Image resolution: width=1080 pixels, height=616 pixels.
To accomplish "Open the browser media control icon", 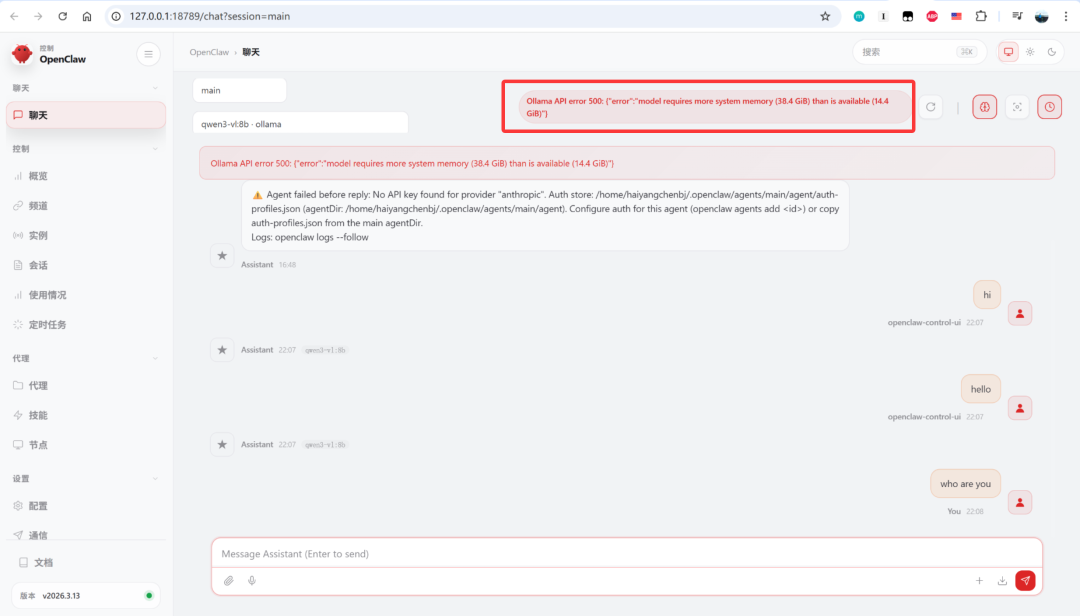I will click(1017, 17).
